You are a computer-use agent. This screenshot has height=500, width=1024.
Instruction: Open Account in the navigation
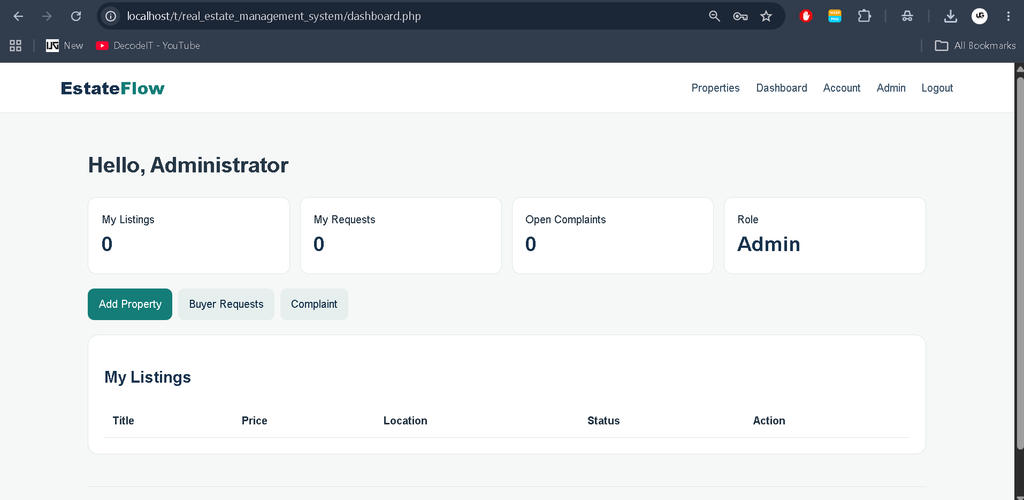pos(842,88)
